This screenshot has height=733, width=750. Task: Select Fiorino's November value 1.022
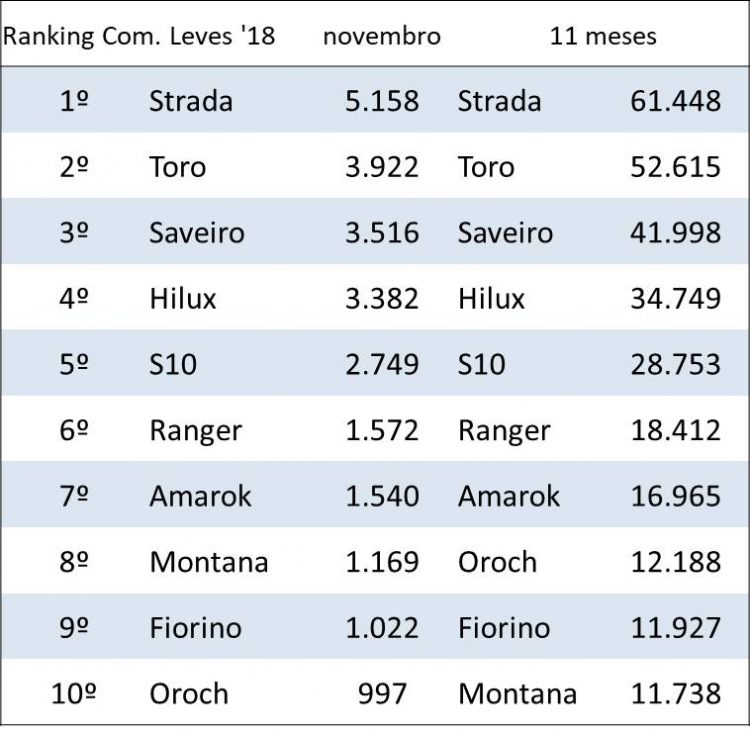point(381,628)
